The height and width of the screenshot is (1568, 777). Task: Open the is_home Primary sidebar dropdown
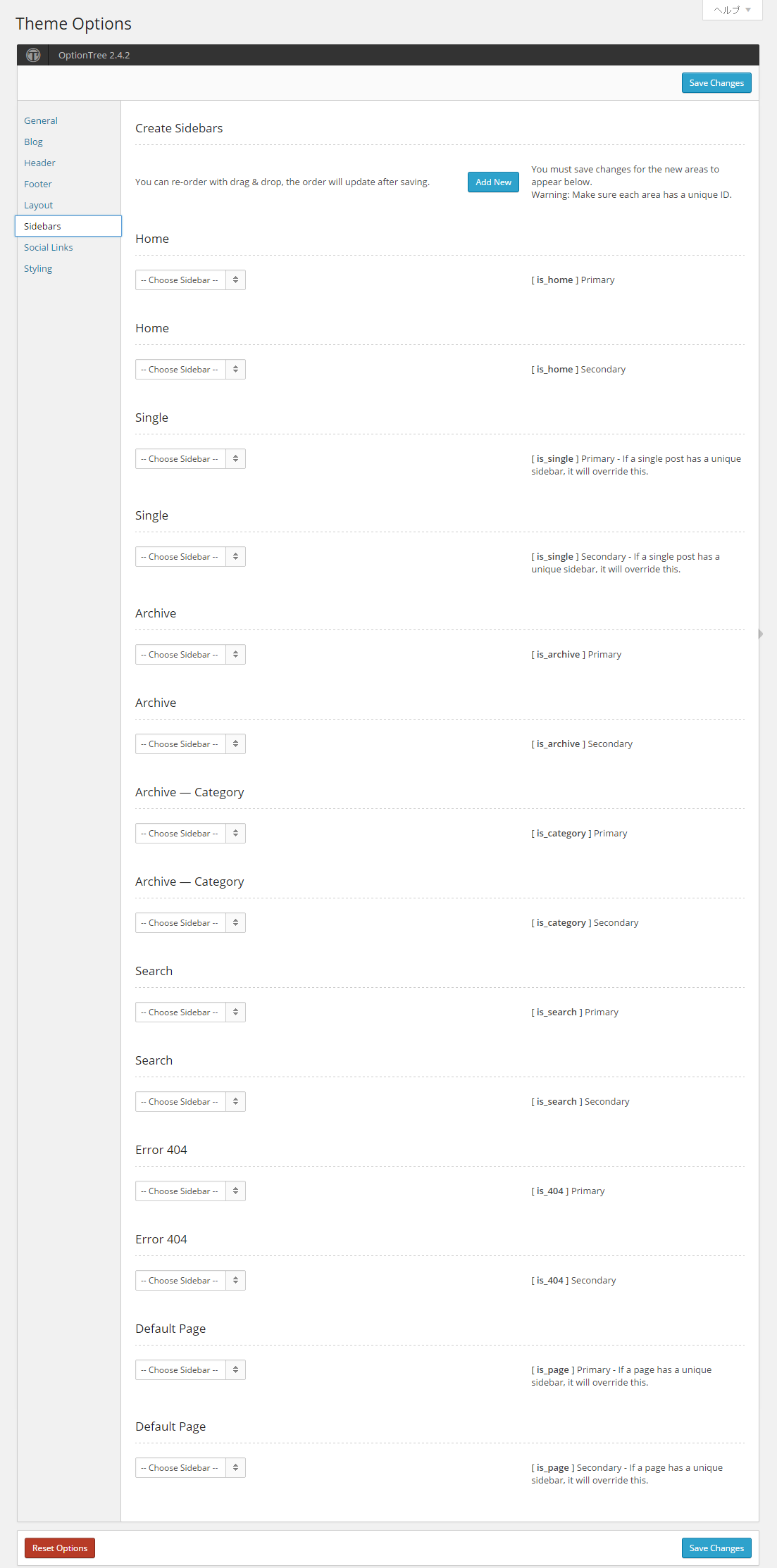(x=190, y=280)
